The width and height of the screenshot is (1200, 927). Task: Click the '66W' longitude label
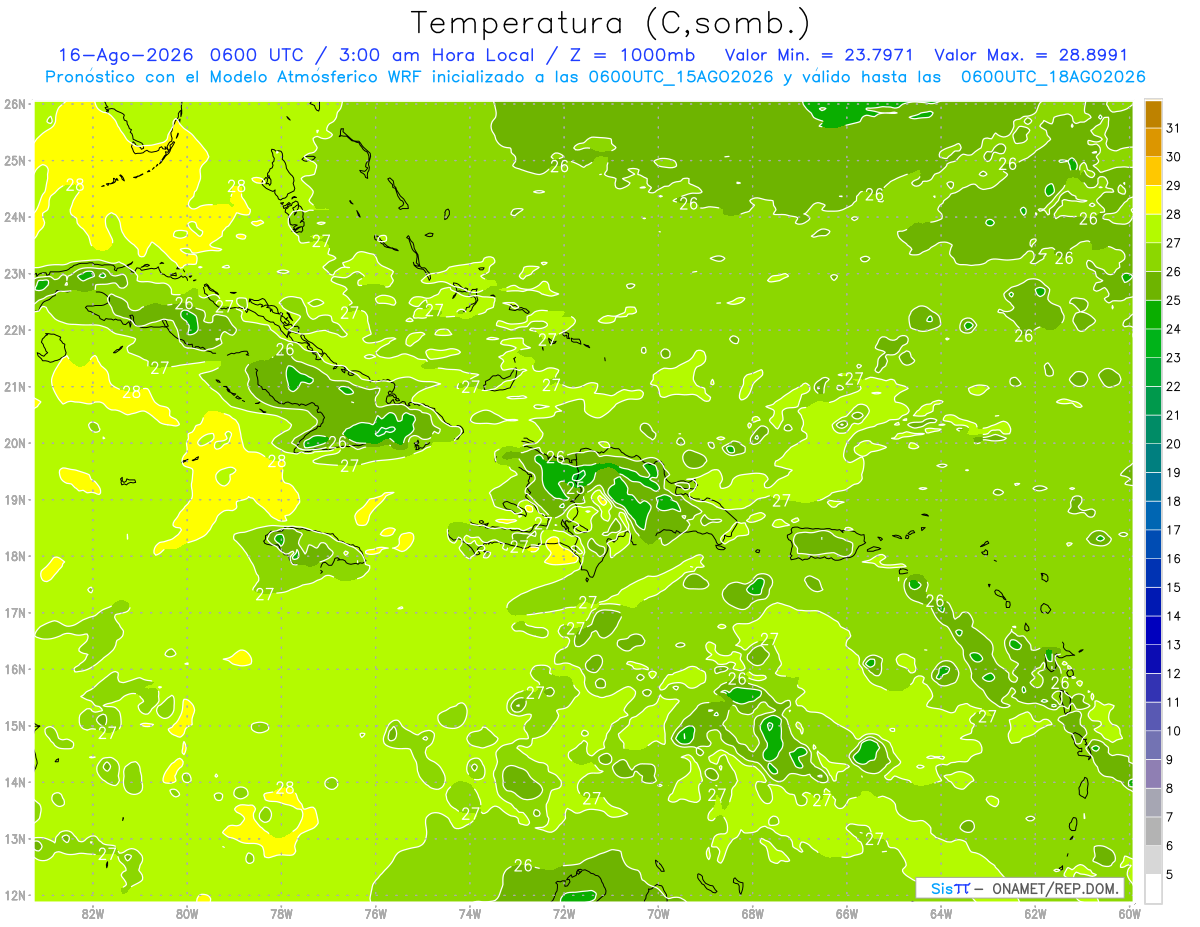click(847, 913)
